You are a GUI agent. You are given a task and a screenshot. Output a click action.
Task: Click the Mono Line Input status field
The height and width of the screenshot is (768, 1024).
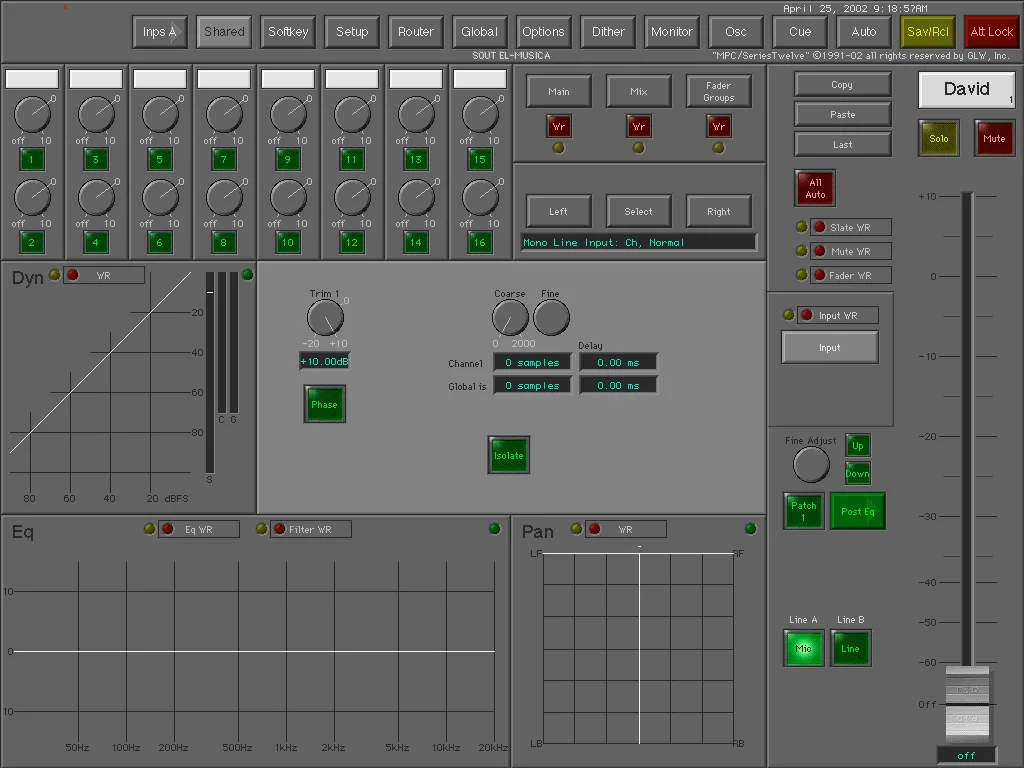pyautogui.click(x=639, y=242)
